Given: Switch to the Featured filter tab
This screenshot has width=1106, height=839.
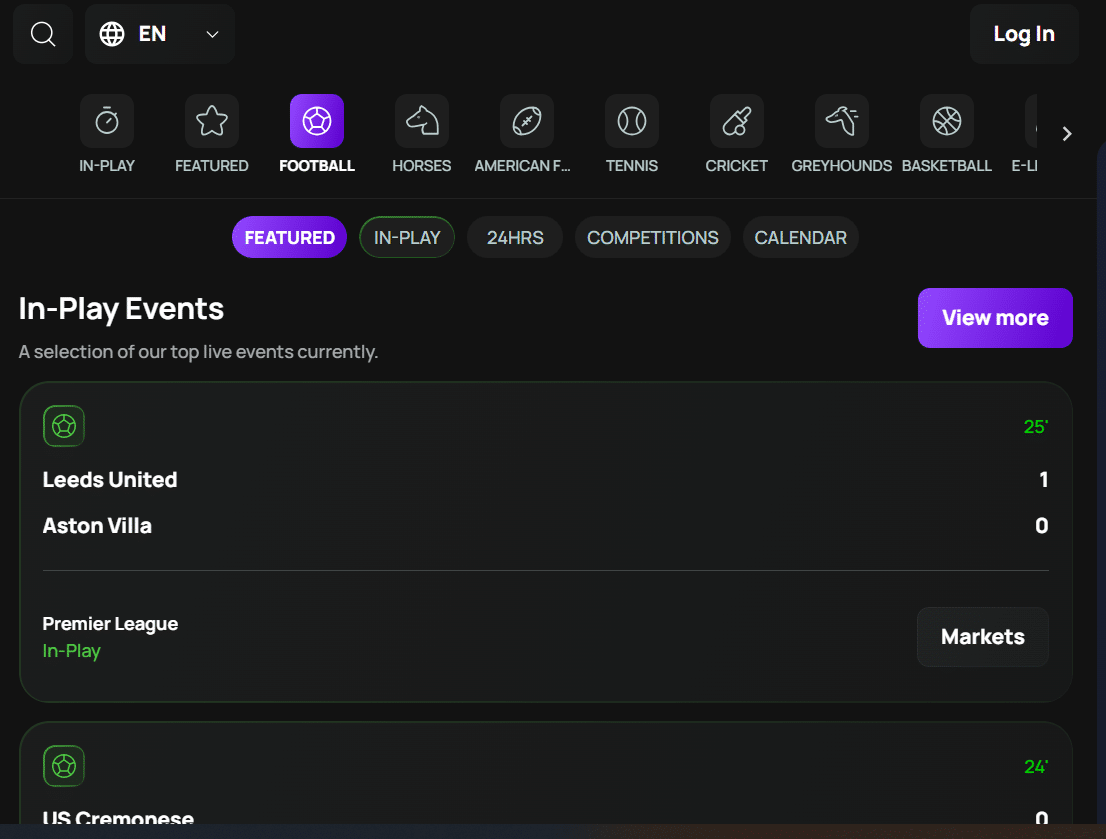Looking at the screenshot, I should click(289, 238).
